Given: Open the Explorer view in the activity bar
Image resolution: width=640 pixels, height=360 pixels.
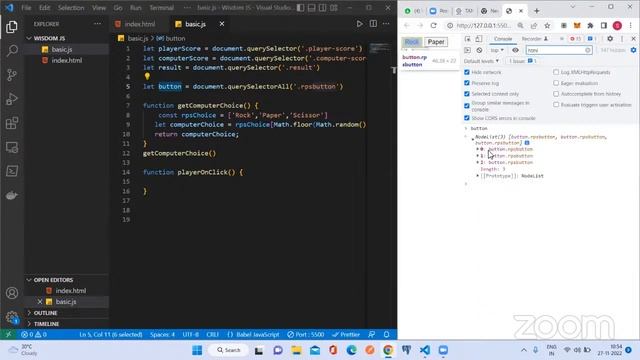Looking at the screenshot, I should 12,27.
